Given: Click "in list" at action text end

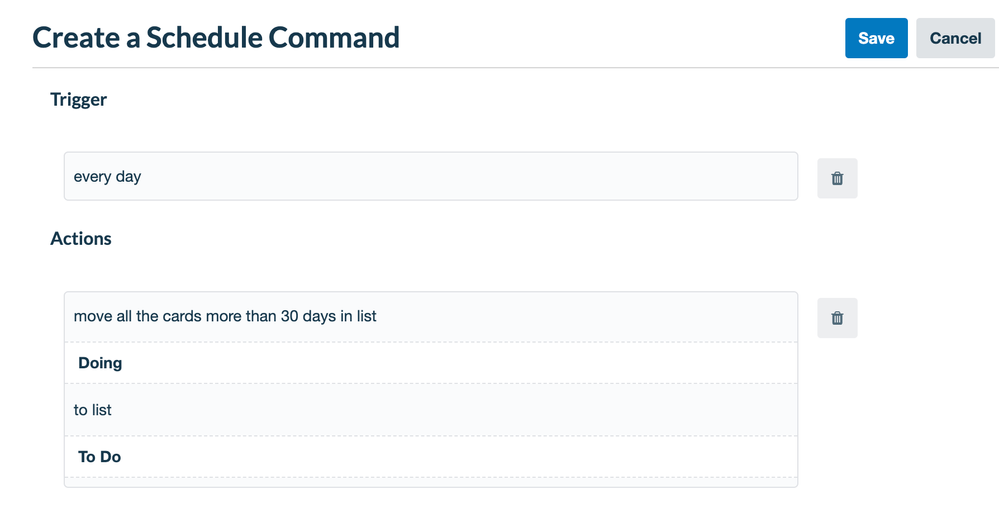Looking at the screenshot, I should [358, 316].
